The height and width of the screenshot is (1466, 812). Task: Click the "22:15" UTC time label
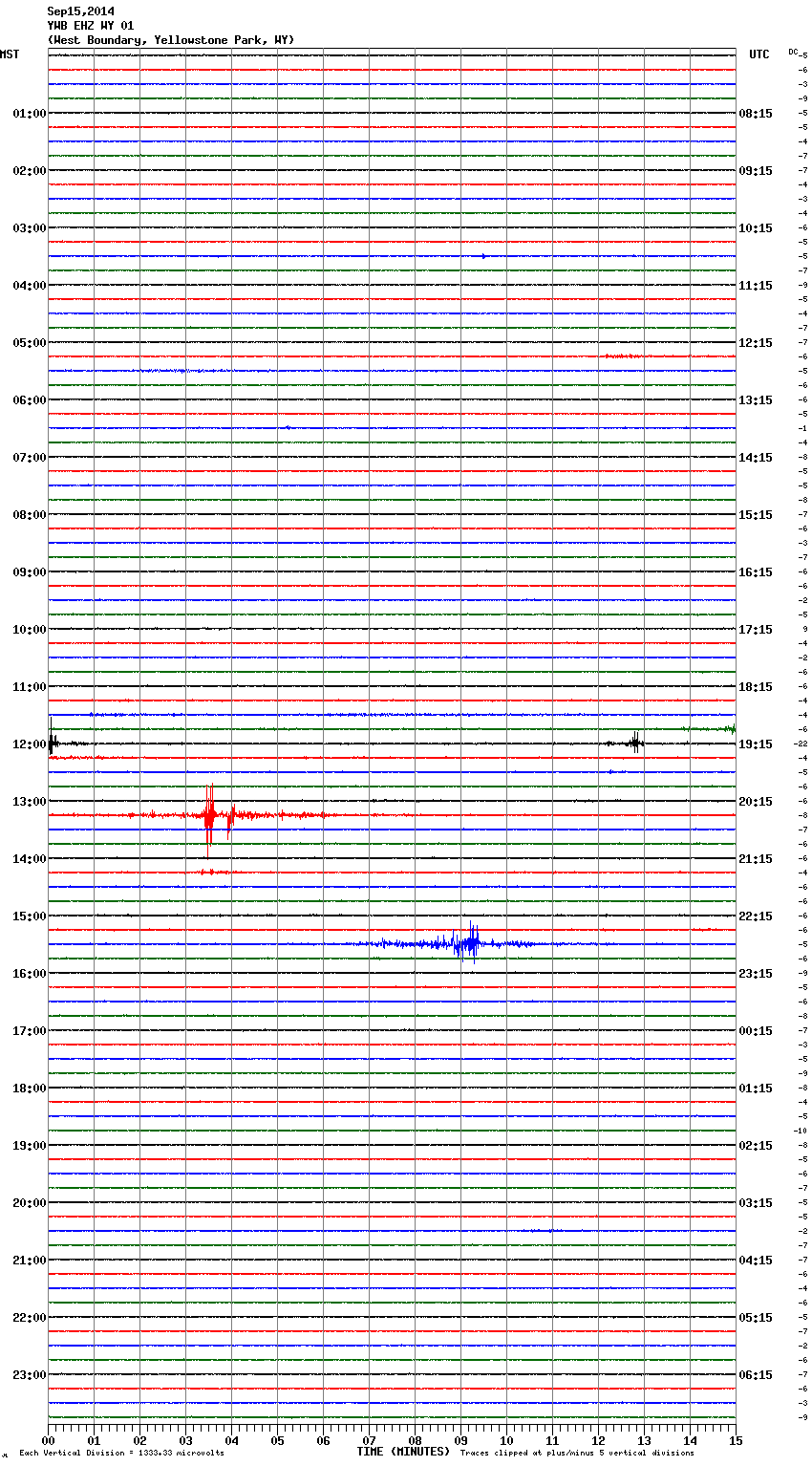click(756, 916)
